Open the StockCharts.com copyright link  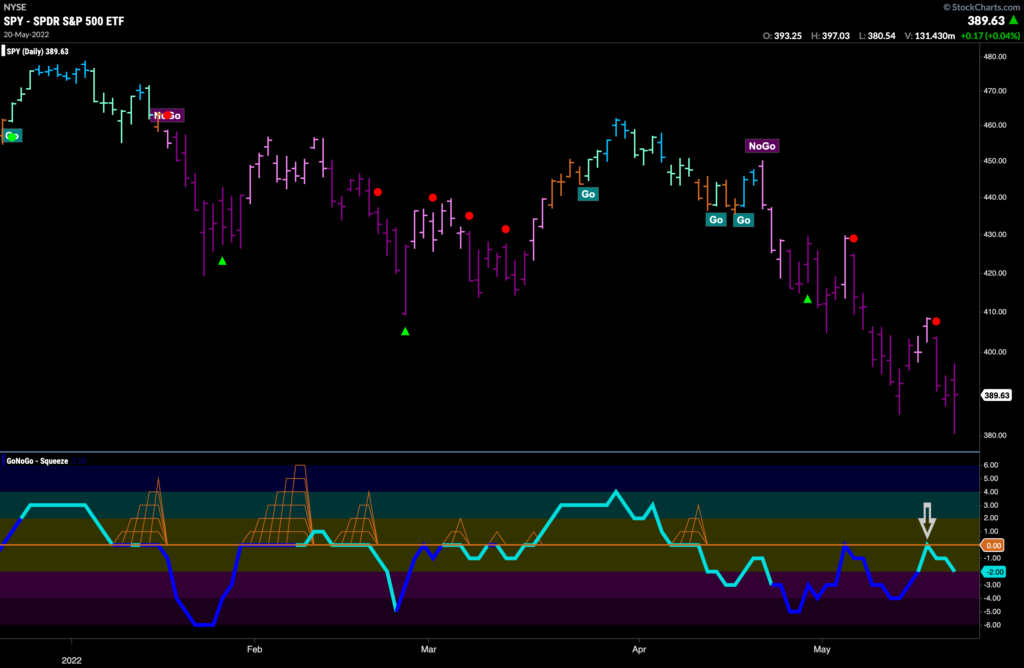tap(982, 7)
